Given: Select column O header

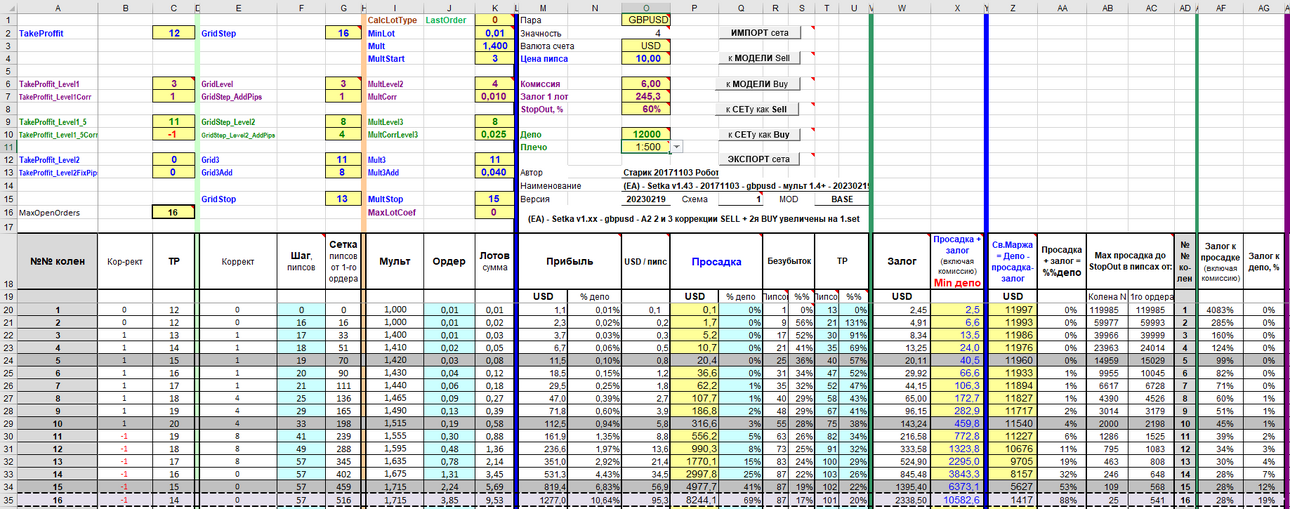Looking at the screenshot, I should click(x=646, y=7).
